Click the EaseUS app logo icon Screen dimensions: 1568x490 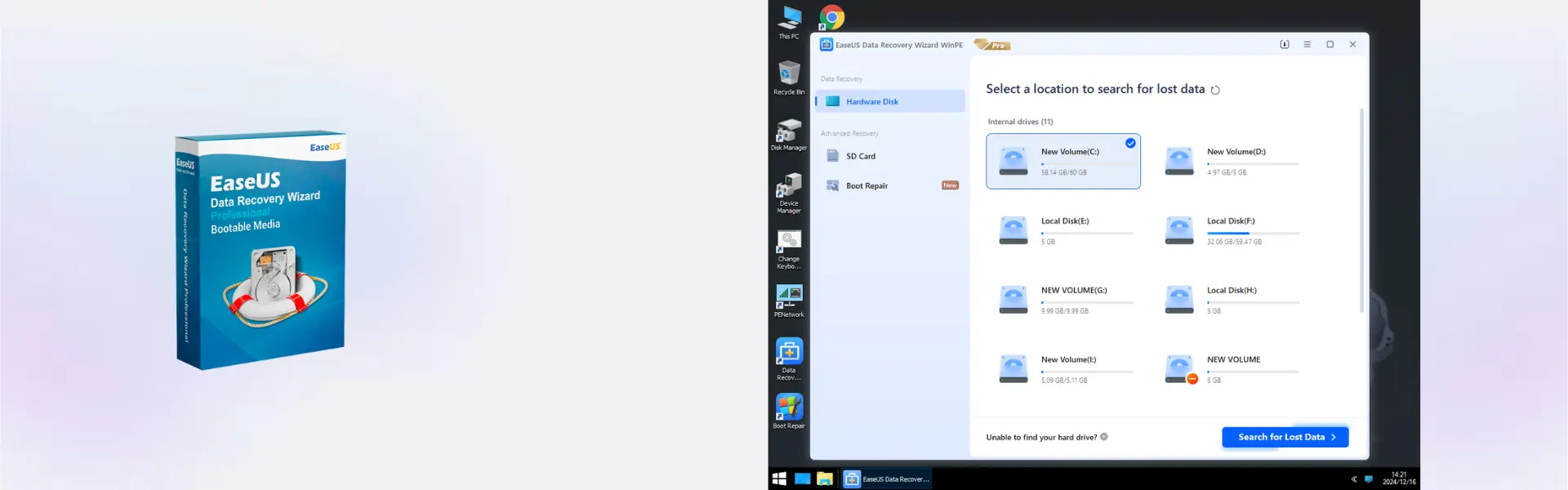tap(826, 45)
